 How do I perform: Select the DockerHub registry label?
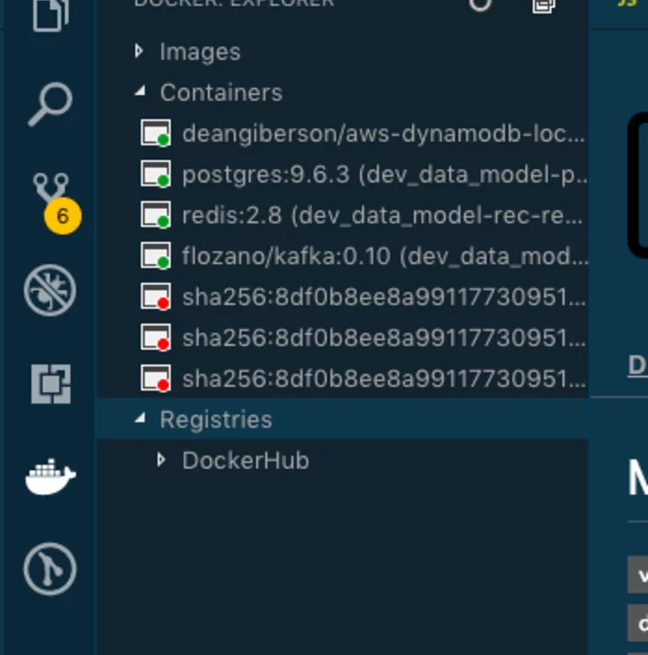click(x=246, y=460)
